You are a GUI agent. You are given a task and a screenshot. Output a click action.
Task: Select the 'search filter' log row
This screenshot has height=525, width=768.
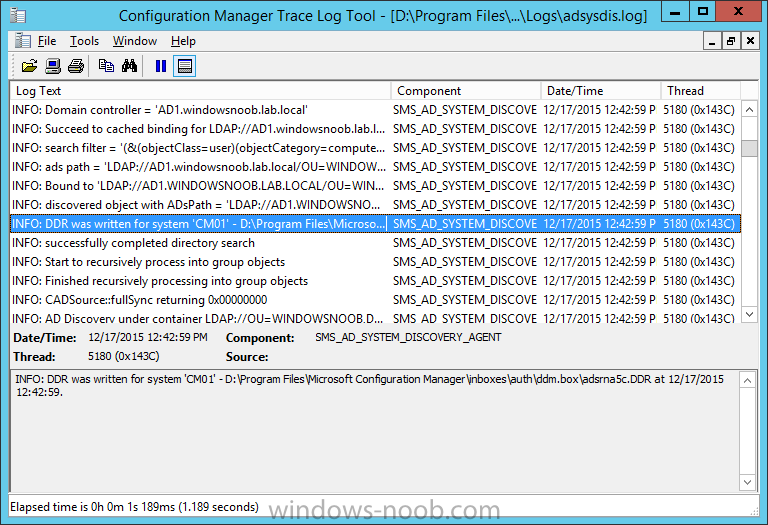[x=375, y=148]
